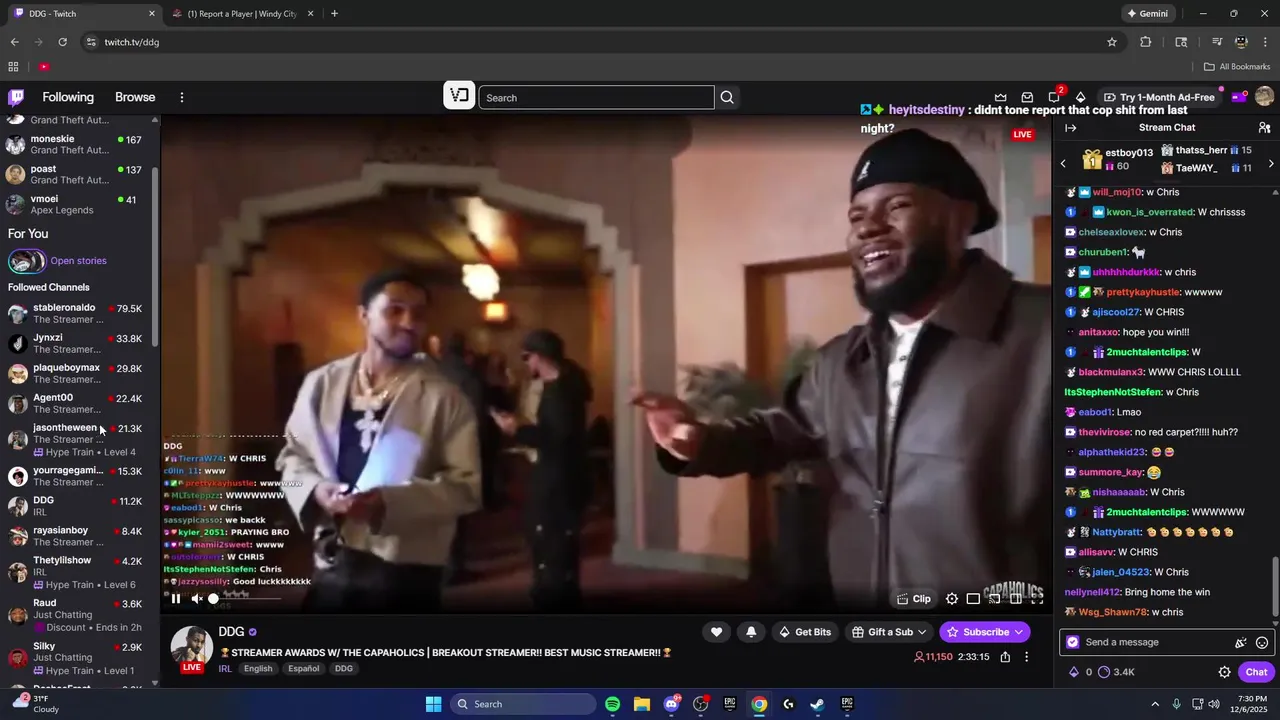The width and height of the screenshot is (1280, 720).
Task: Click Try 1-Month Ad-Free button
Action: (x=1160, y=97)
